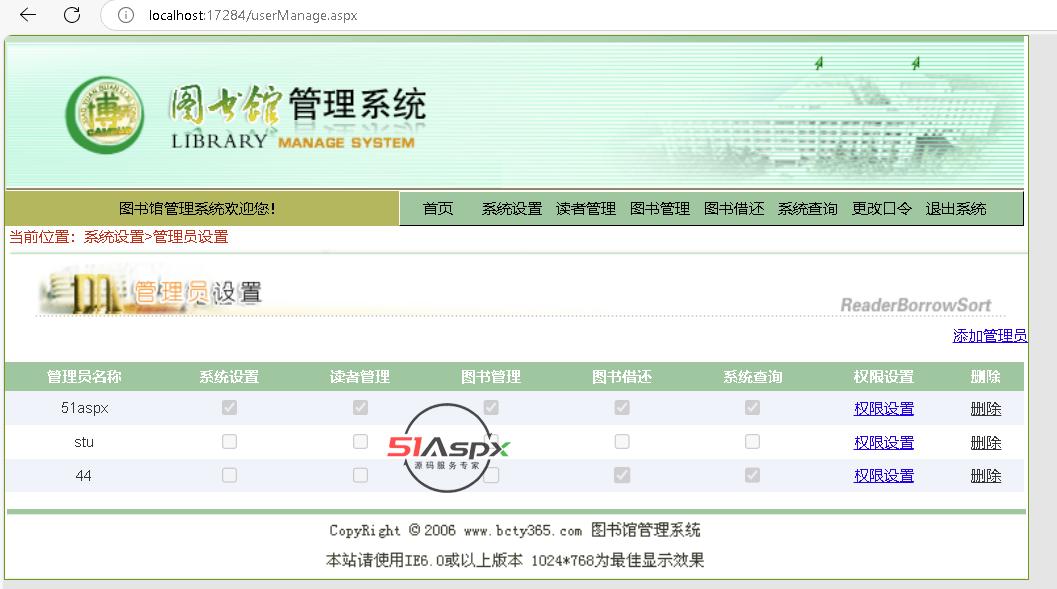Toggle 系统设置 checkbox for stu

(x=229, y=441)
